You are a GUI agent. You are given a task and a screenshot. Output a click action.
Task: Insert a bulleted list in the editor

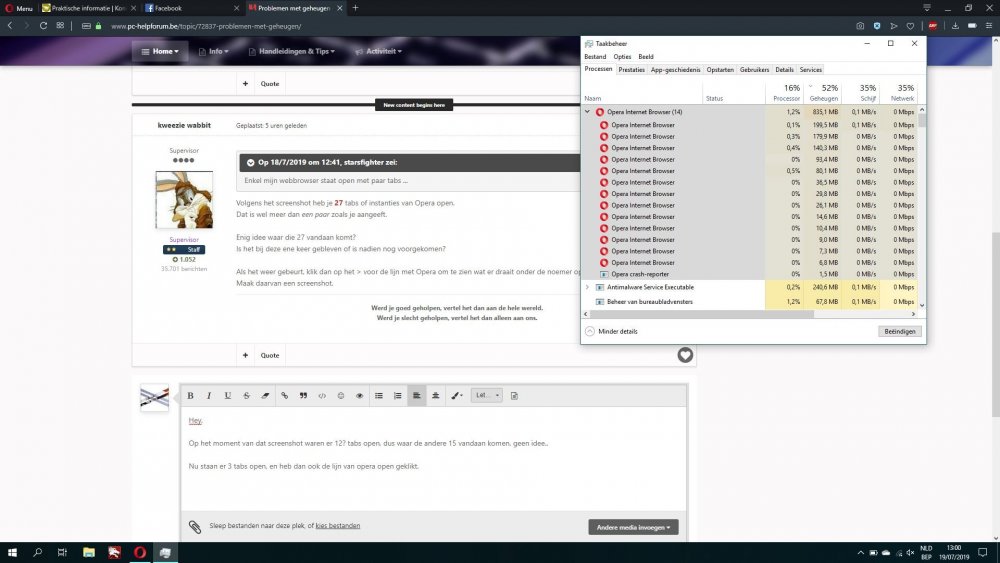[379, 395]
